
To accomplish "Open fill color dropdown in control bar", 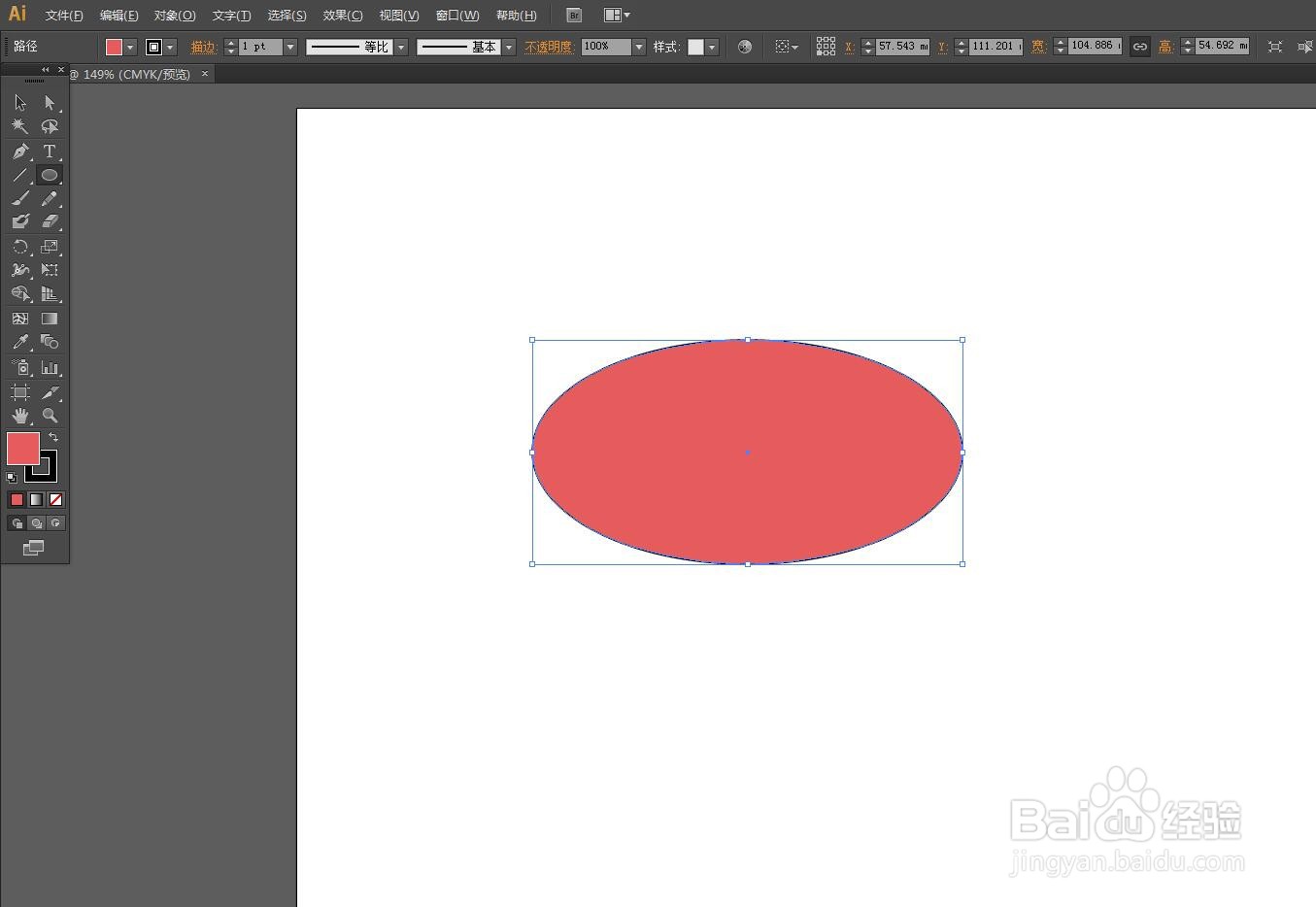I will (130, 47).
